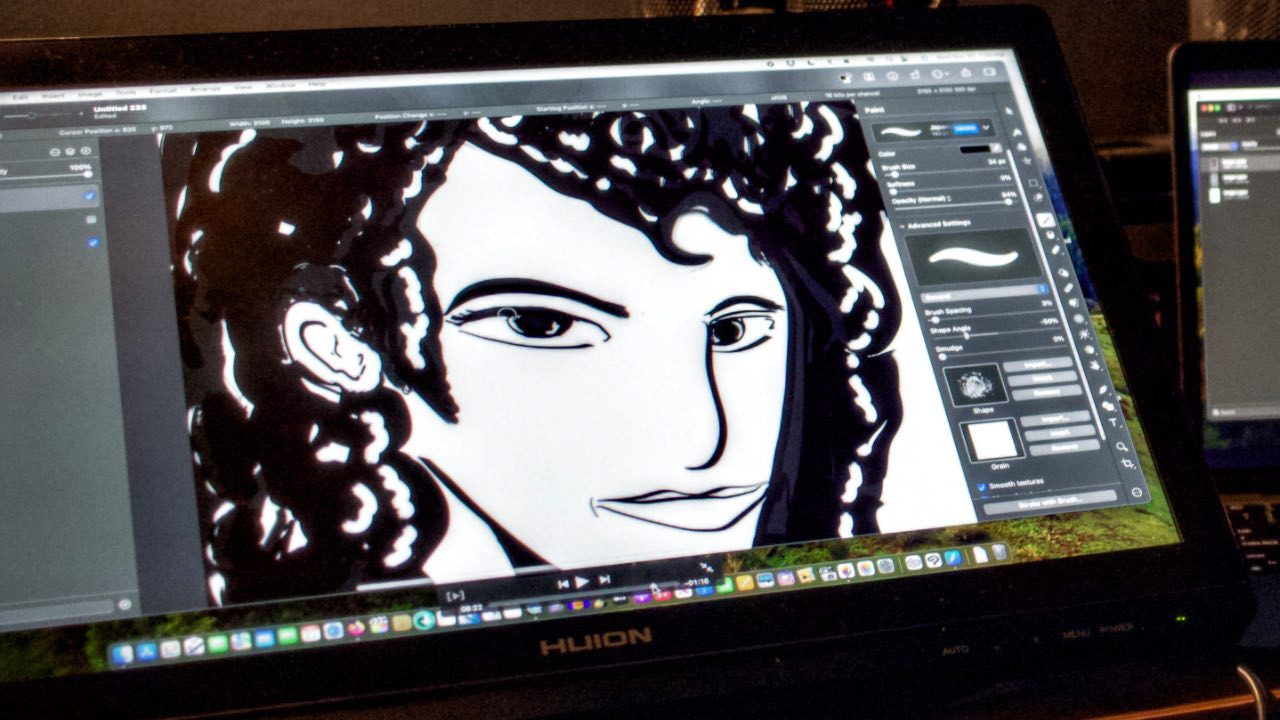Click Remove button beside Shape thumbnail
Screen dimensions: 1280x720
click(1046, 394)
